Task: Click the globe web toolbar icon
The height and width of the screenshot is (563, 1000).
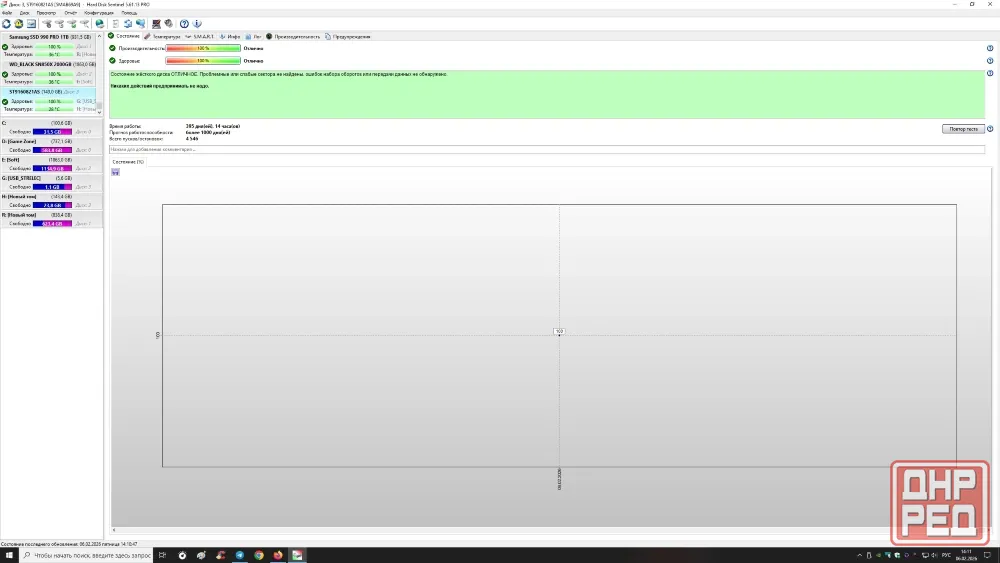Action: point(99,24)
